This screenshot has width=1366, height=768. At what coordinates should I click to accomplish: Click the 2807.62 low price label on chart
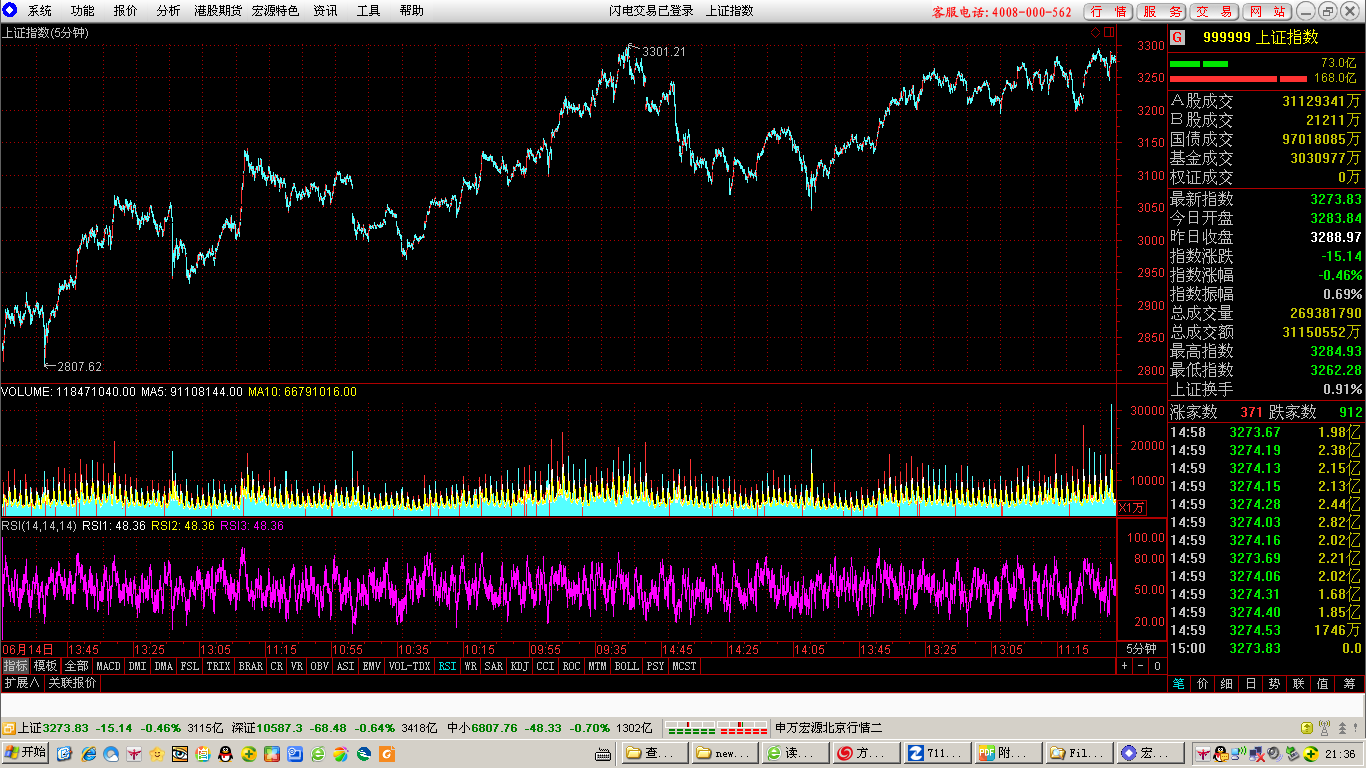tap(80, 367)
